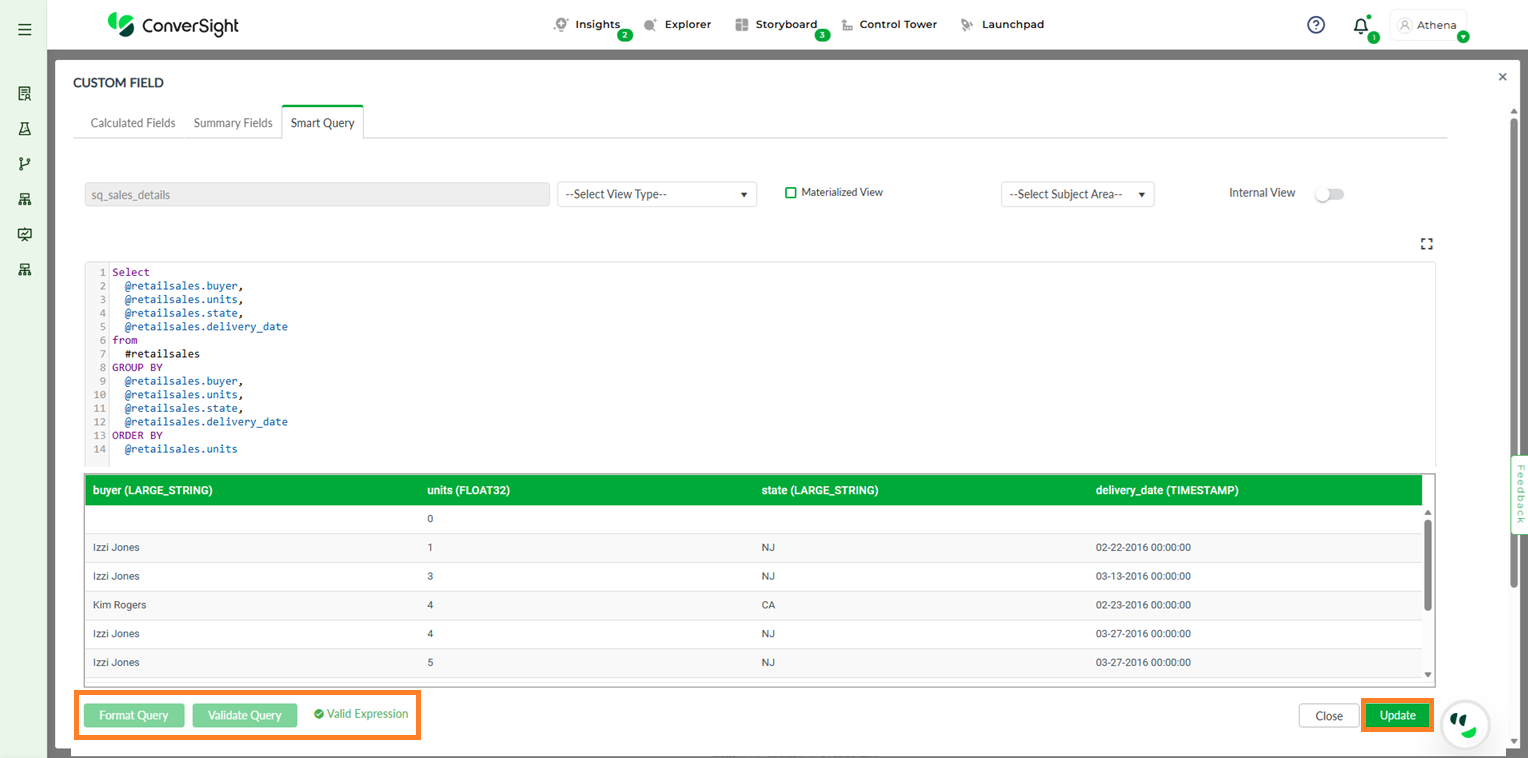This screenshot has height=758, width=1528.
Task: Expand query editor to fullscreen
Action: pyautogui.click(x=1427, y=244)
